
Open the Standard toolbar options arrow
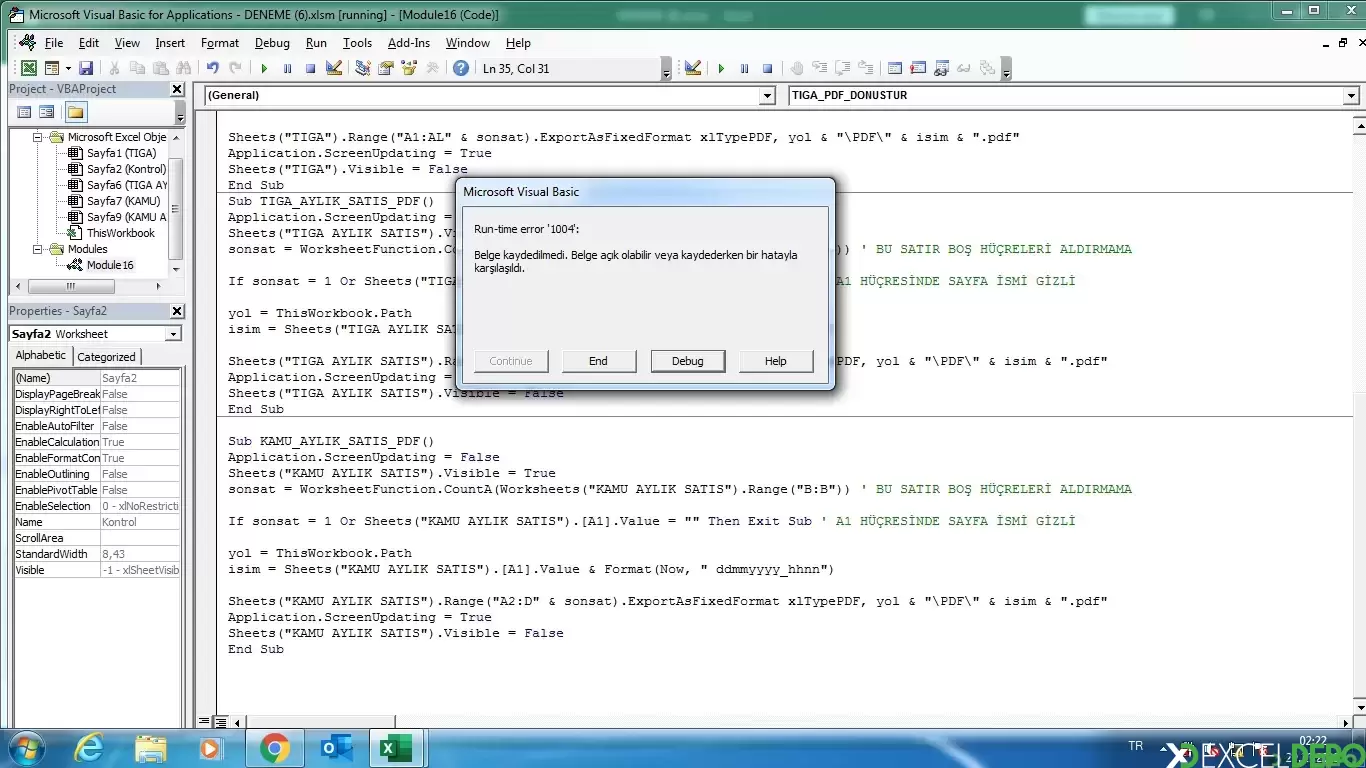(x=667, y=68)
